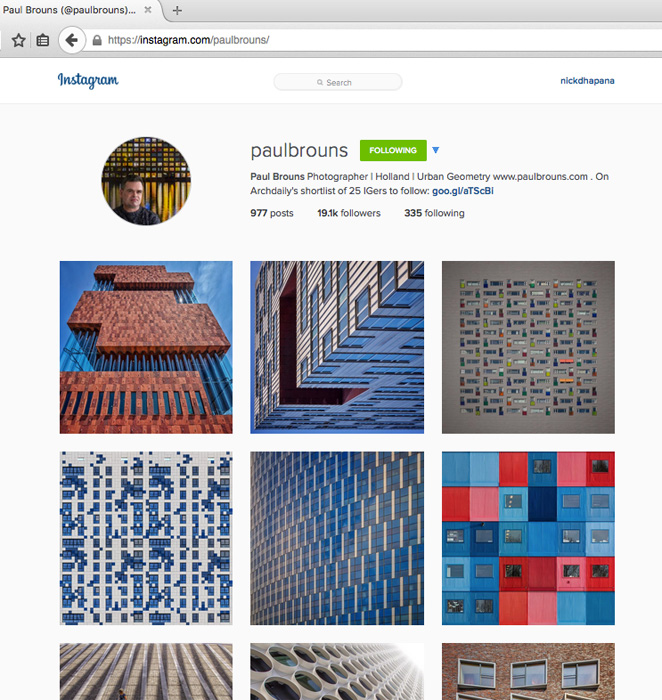Click the Instagram search field
Viewport: 662px width, 700px height.
(338, 82)
